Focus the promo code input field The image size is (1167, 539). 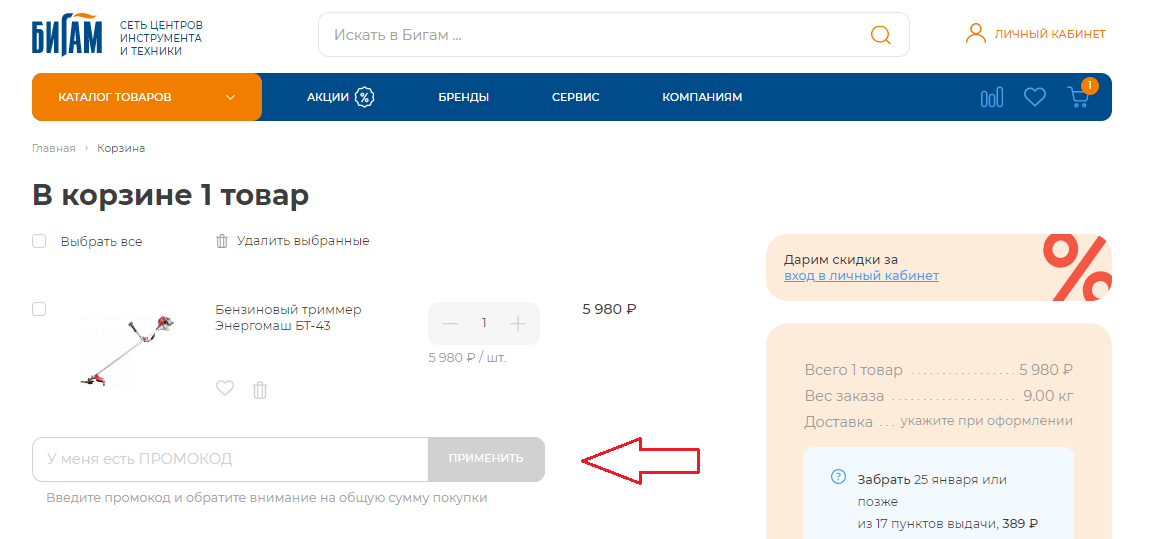[230, 459]
